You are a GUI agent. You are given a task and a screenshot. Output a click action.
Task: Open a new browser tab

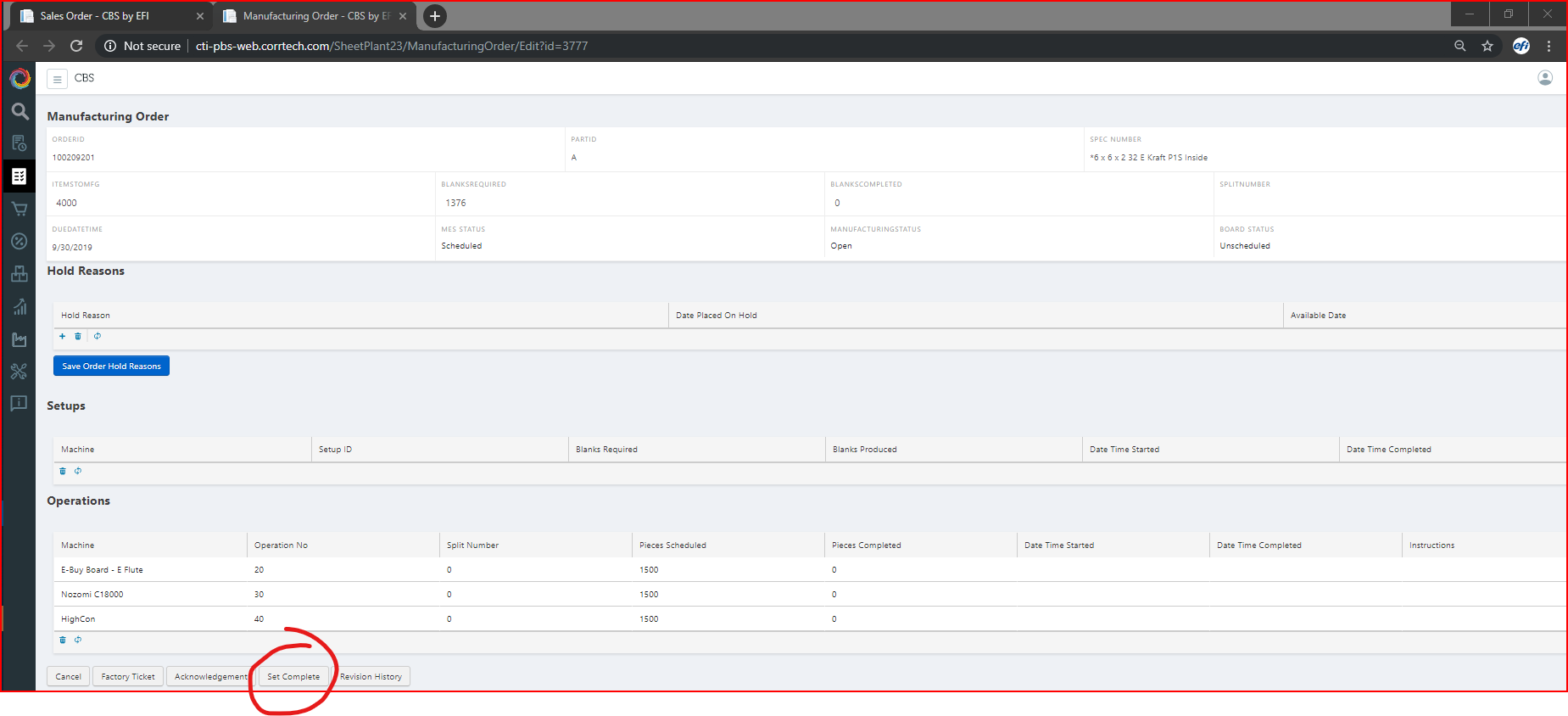coord(434,16)
